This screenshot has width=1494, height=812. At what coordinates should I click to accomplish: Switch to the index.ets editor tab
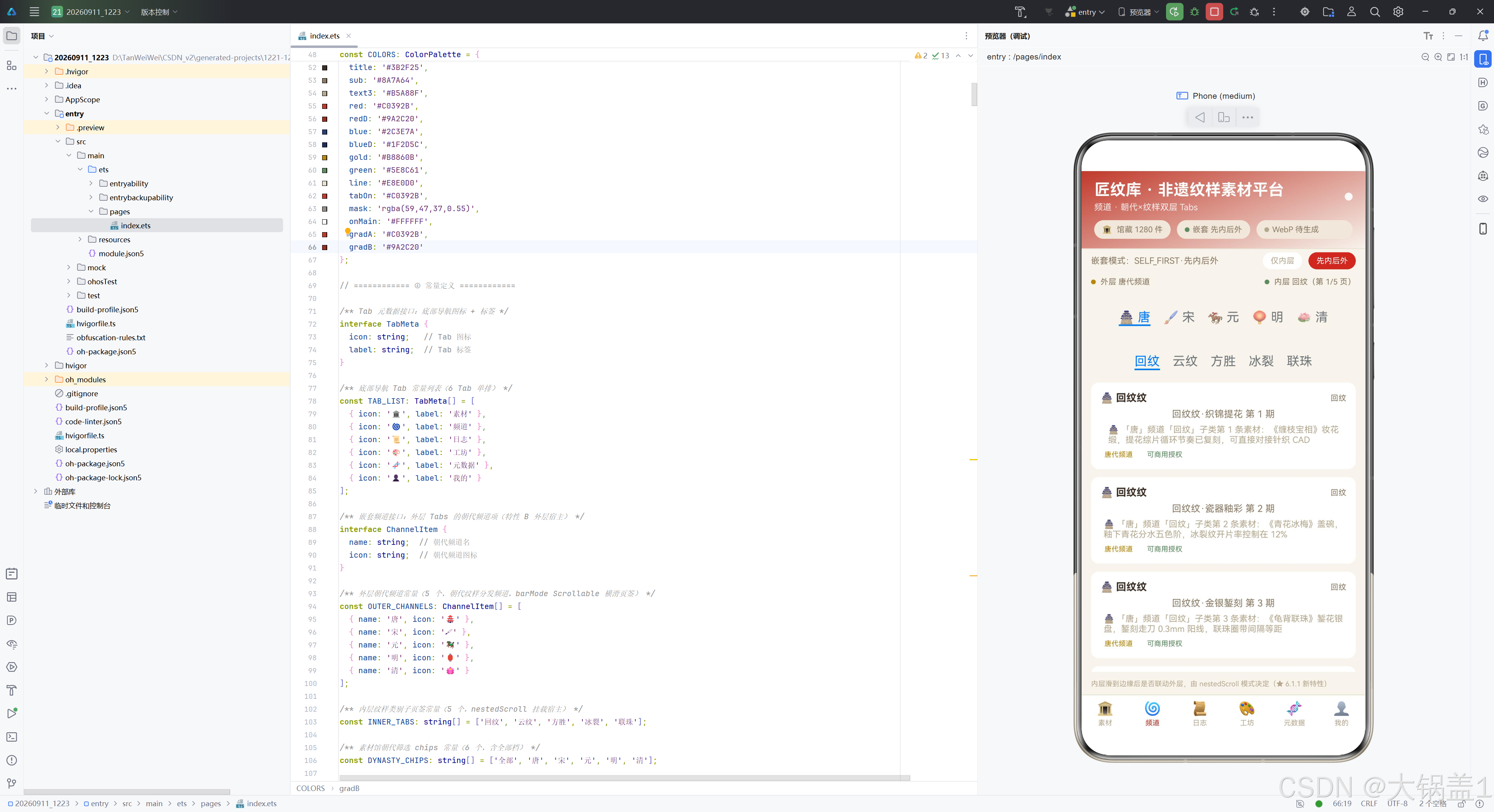click(324, 36)
